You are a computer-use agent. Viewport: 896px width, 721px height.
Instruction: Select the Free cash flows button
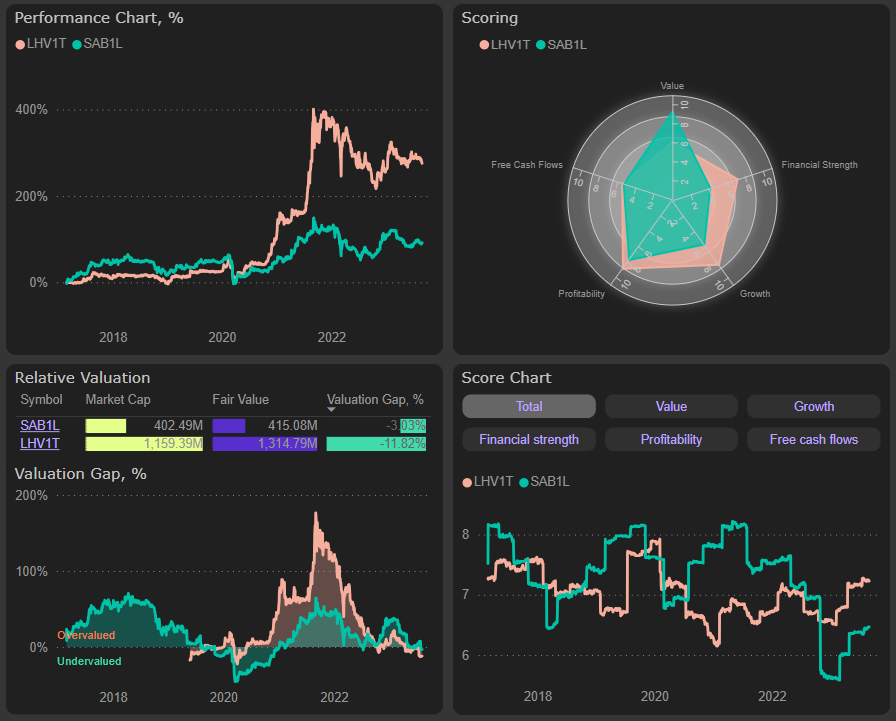tap(813, 439)
